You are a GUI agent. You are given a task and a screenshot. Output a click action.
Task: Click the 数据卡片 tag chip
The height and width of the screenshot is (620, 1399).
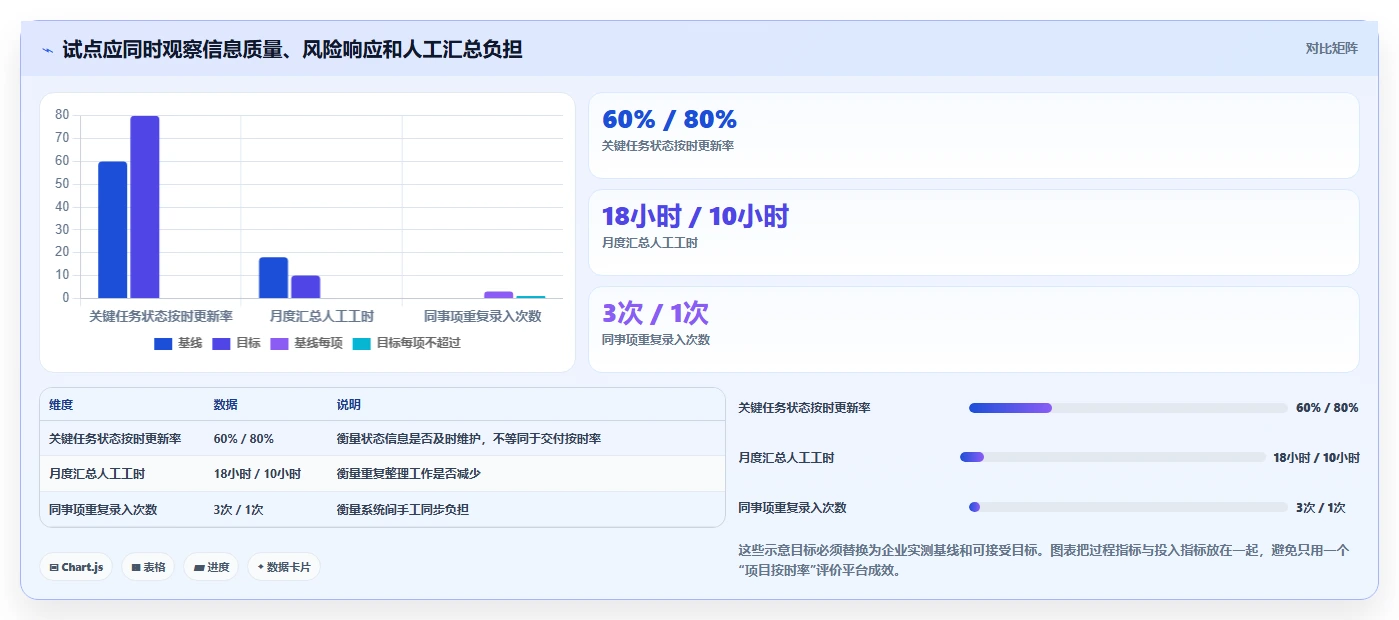pyautogui.click(x=284, y=567)
